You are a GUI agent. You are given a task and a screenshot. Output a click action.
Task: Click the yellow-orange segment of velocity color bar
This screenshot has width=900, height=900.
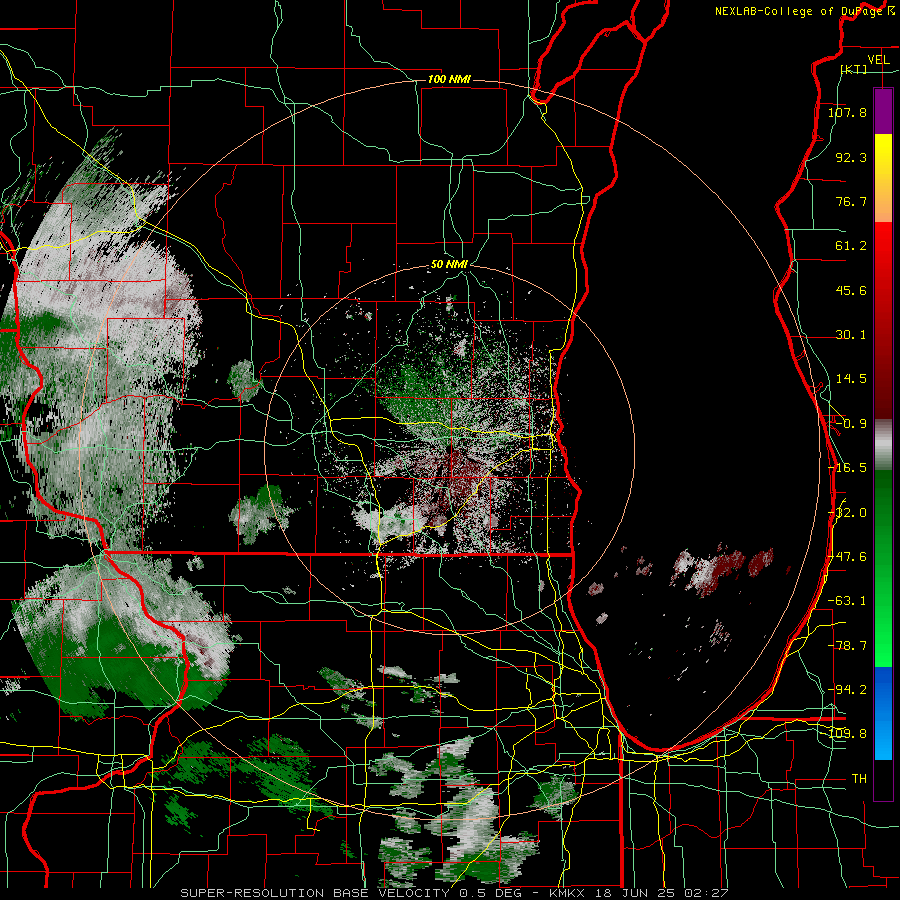[883, 178]
